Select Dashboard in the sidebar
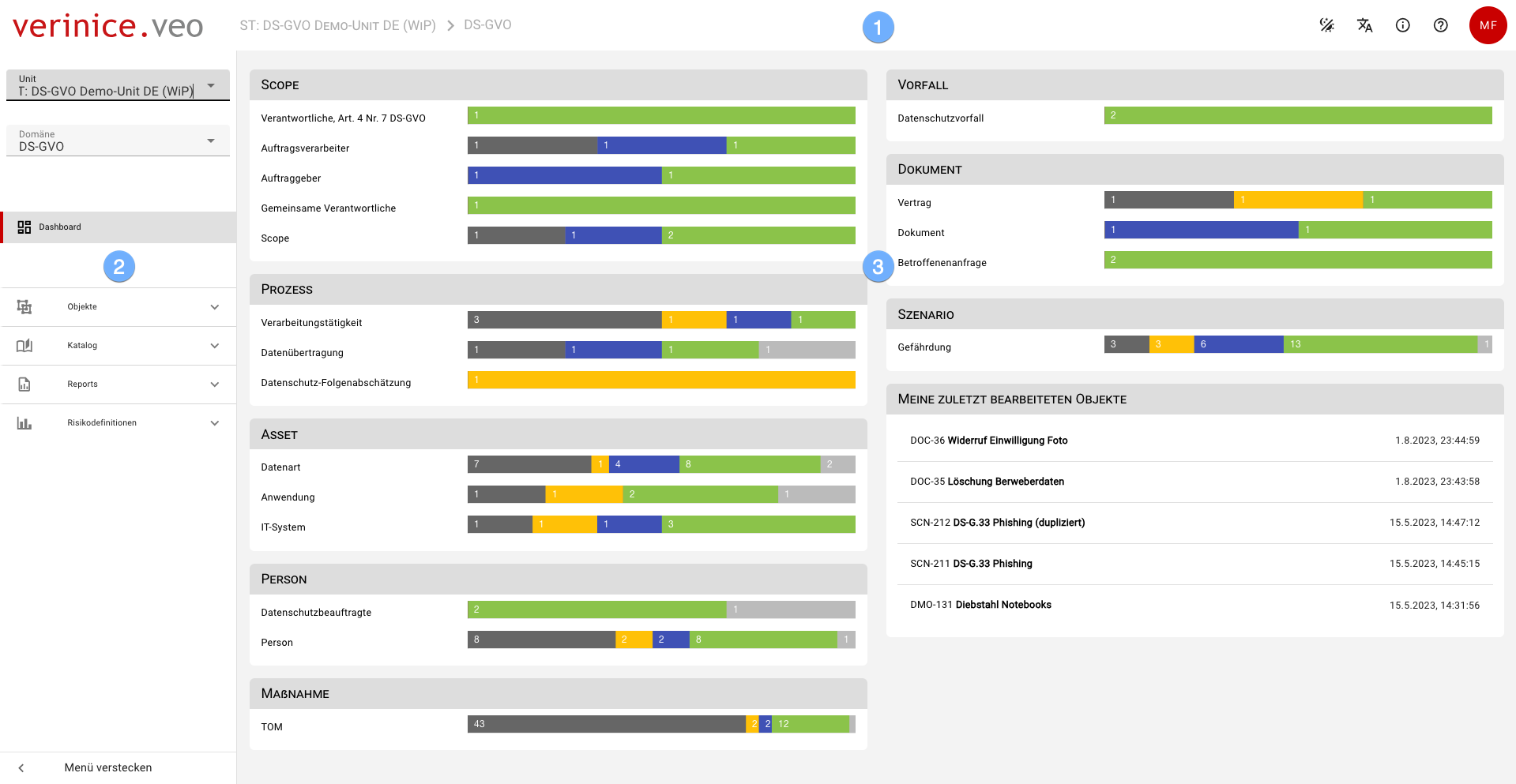This screenshot has width=1516, height=784. pos(60,227)
